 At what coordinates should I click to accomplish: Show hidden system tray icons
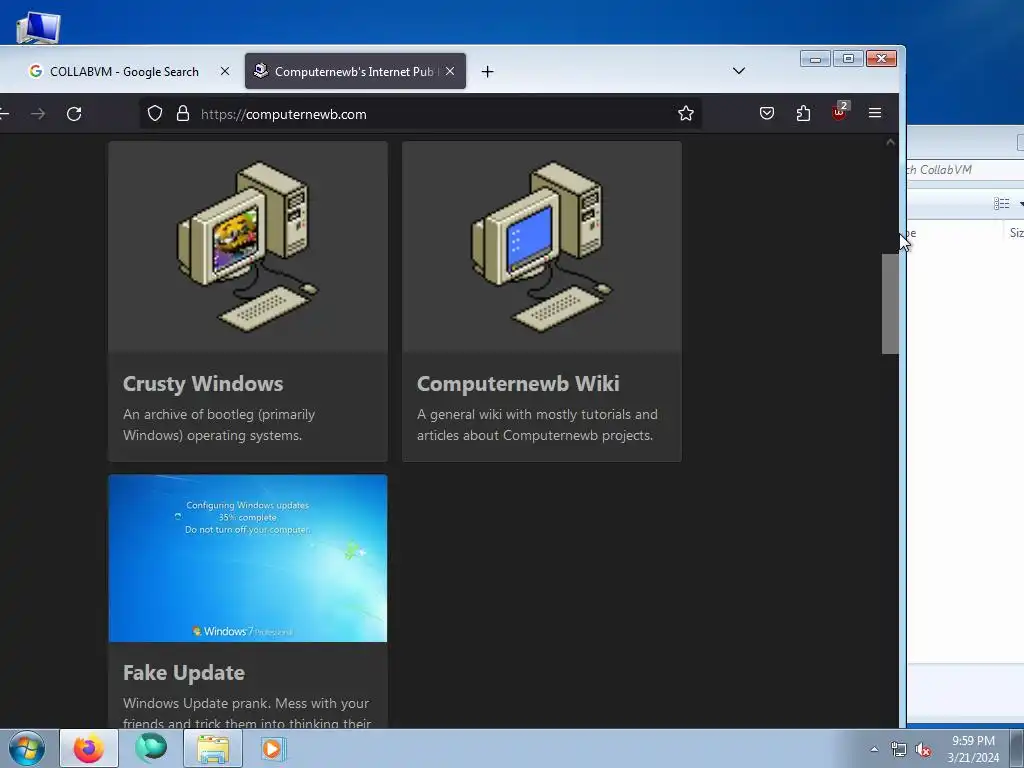(874, 749)
